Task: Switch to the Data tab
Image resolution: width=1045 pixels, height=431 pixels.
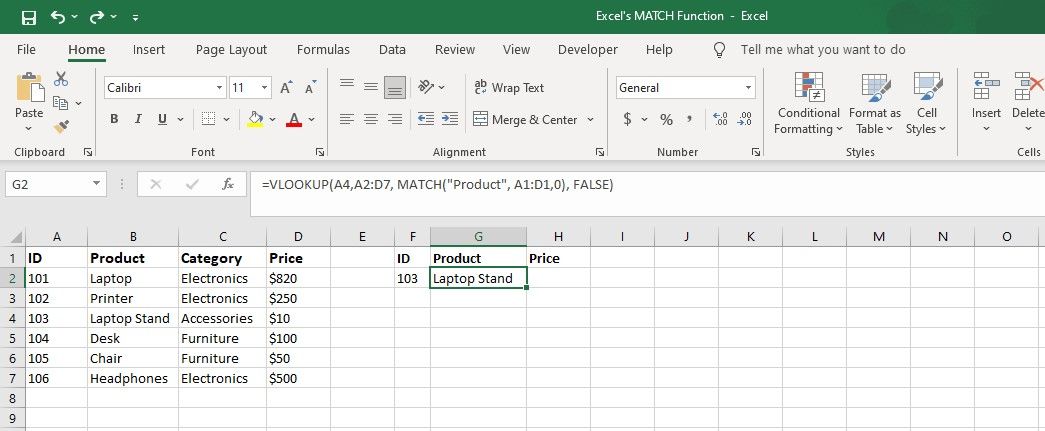Action: pos(392,49)
